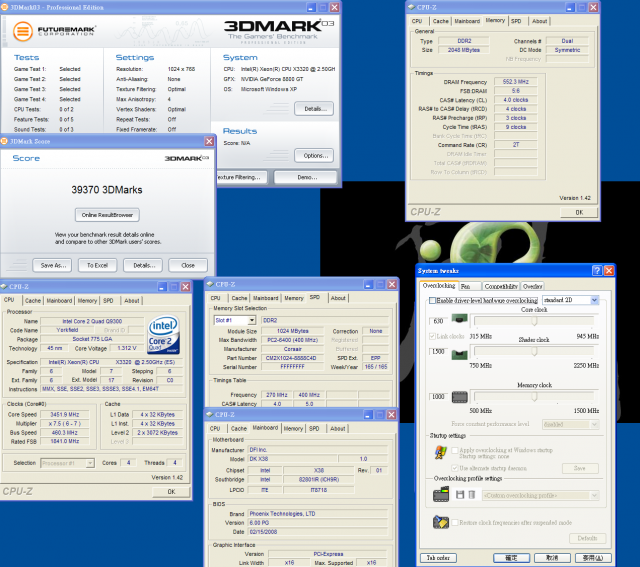Close the System tweaks dialog
The image size is (640, 567).
coord(609,270)
